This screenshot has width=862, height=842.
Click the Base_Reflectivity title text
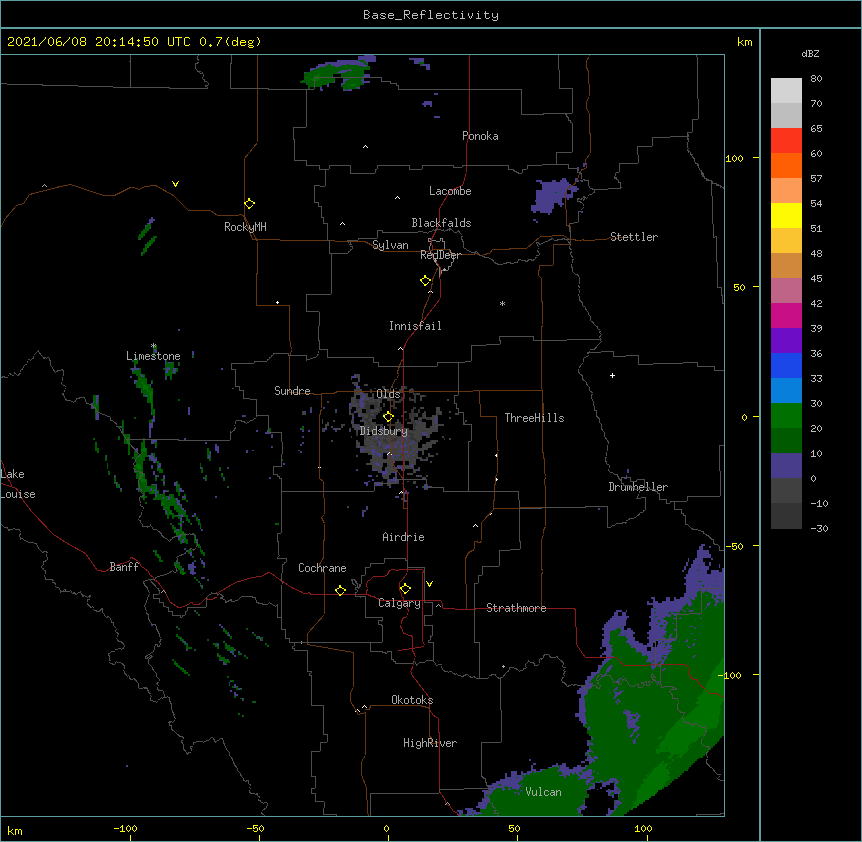click(x=431, y=15)
